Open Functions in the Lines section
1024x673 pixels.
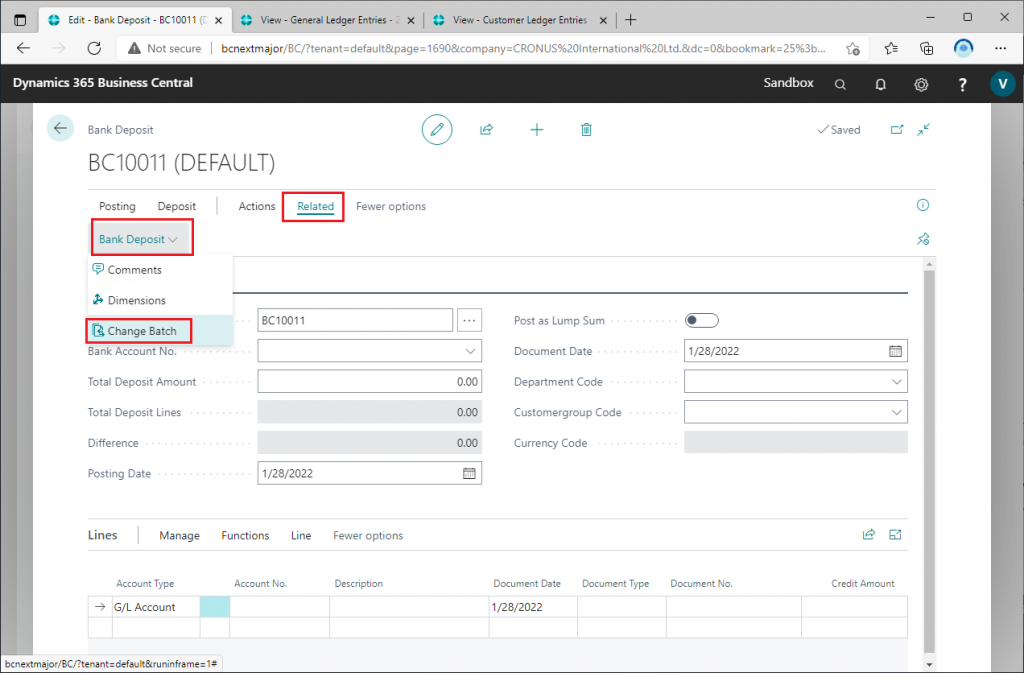245,535
